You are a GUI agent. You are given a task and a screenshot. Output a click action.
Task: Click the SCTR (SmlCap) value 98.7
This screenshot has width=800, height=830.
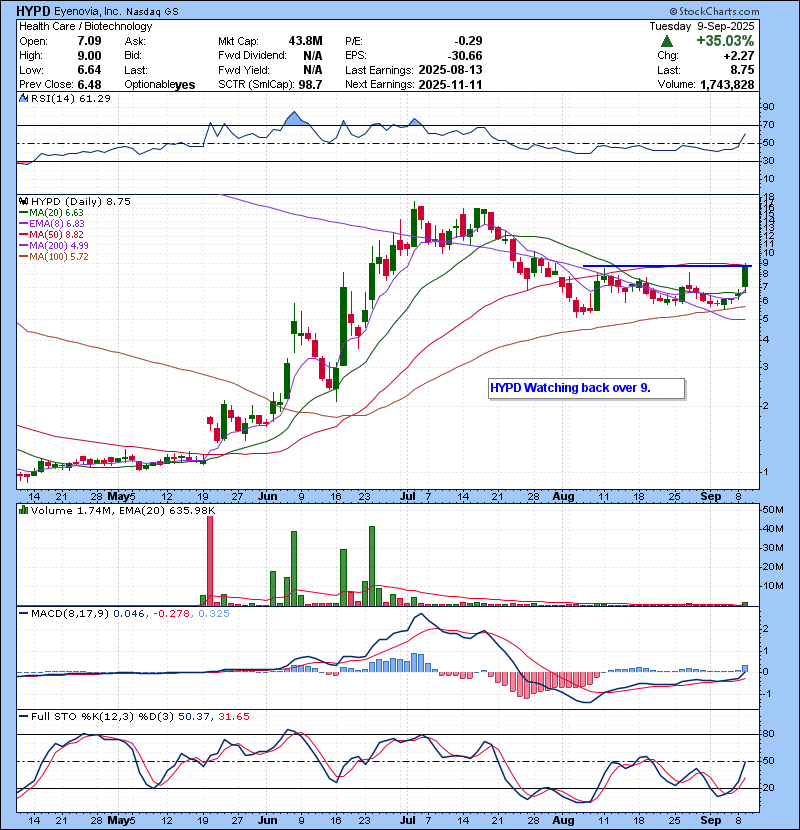310,84
